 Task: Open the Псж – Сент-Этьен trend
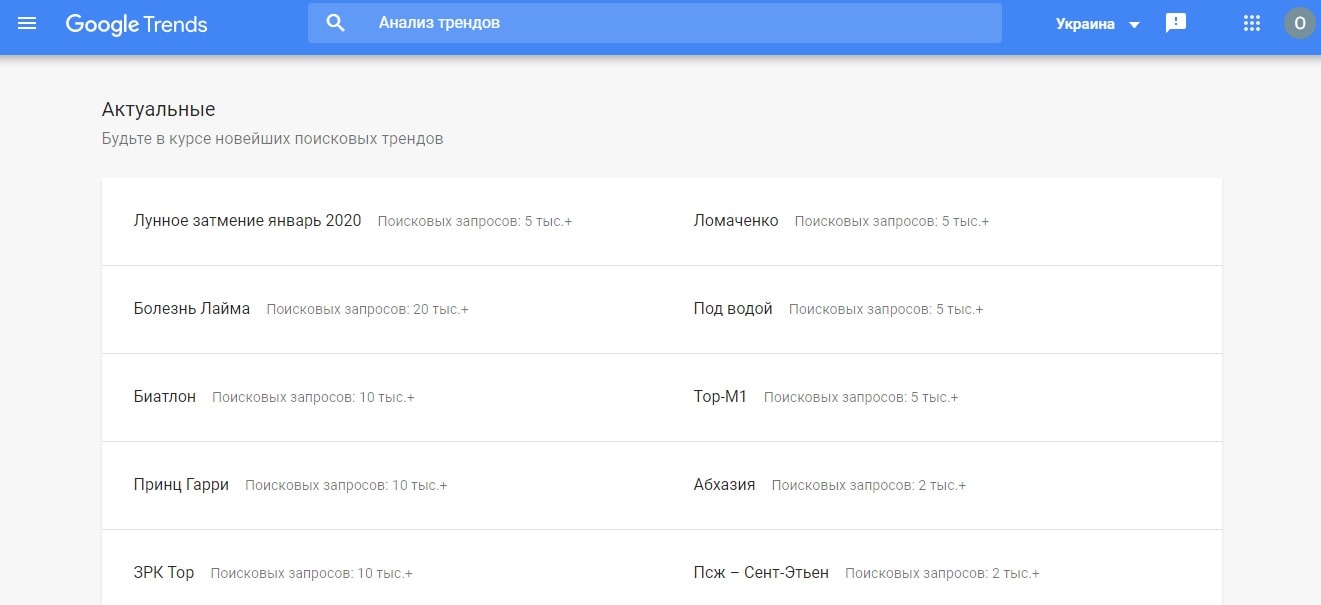pos(761,573)
